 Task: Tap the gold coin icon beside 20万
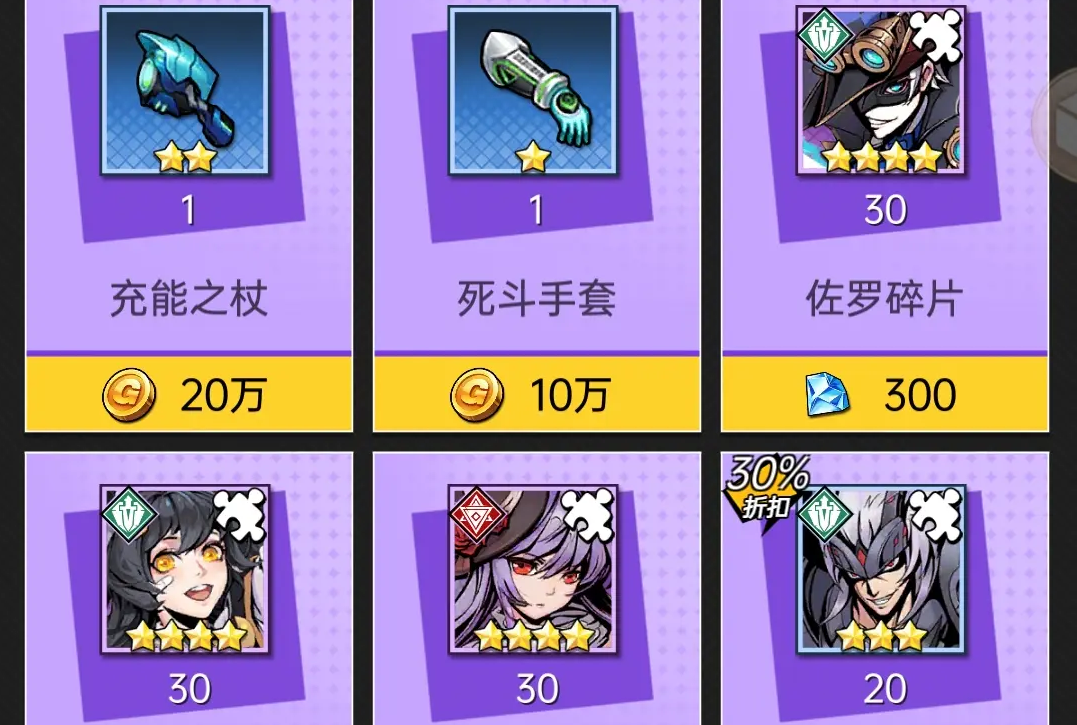pos(128,395)
